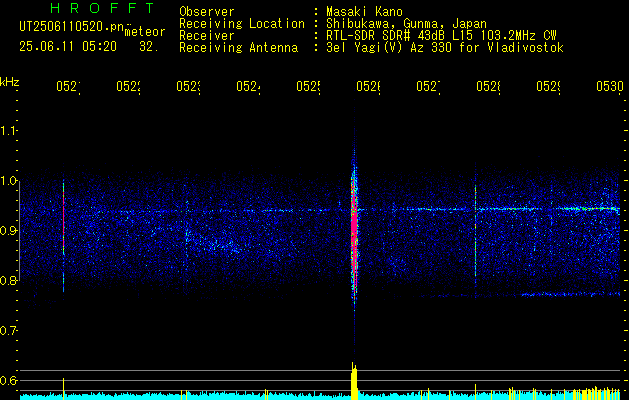Click the Receiver label
Screen dimensions: 629x400
(x=207, y=36)
